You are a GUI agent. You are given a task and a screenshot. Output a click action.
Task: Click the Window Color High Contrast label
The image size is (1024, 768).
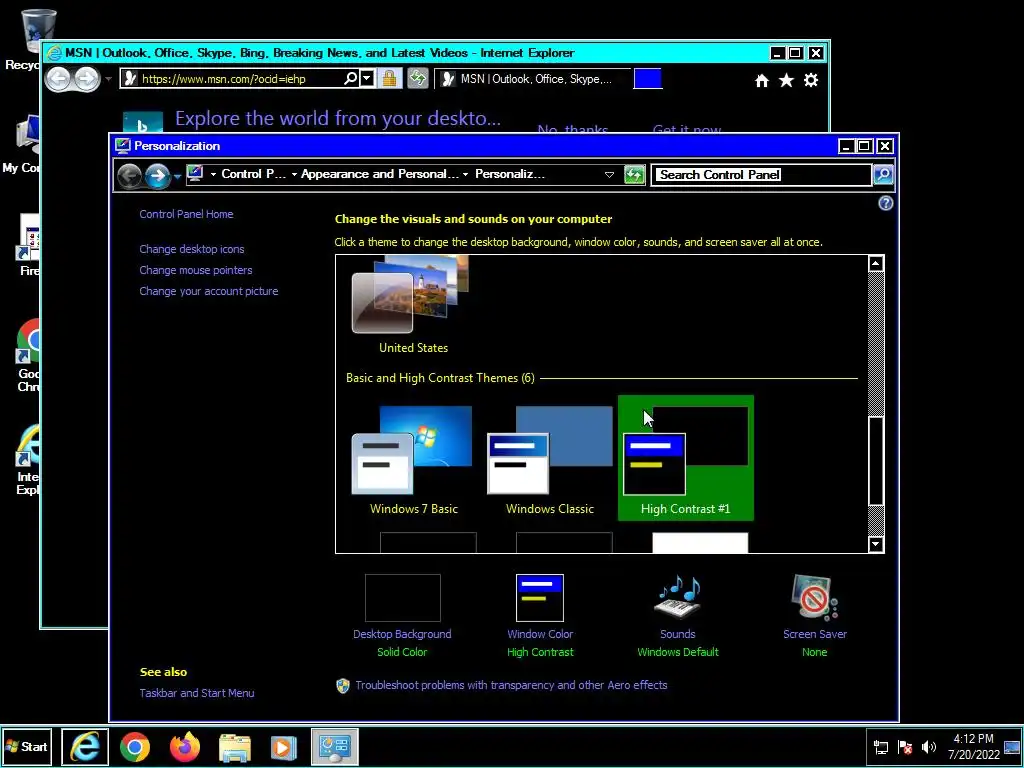point(540,652)
